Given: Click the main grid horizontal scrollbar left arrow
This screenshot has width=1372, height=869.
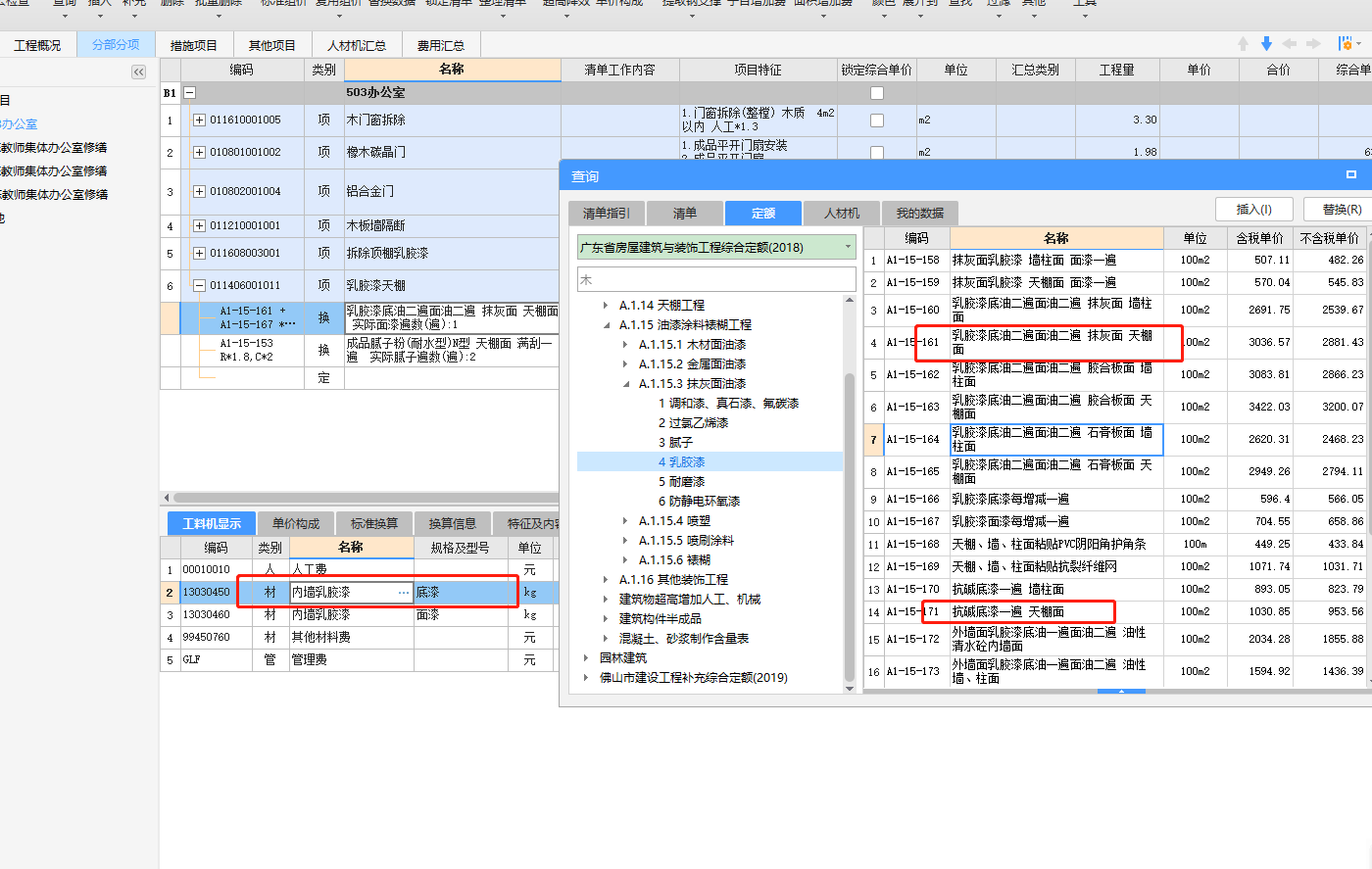Looking at the screenshot, I should (166, 498).
